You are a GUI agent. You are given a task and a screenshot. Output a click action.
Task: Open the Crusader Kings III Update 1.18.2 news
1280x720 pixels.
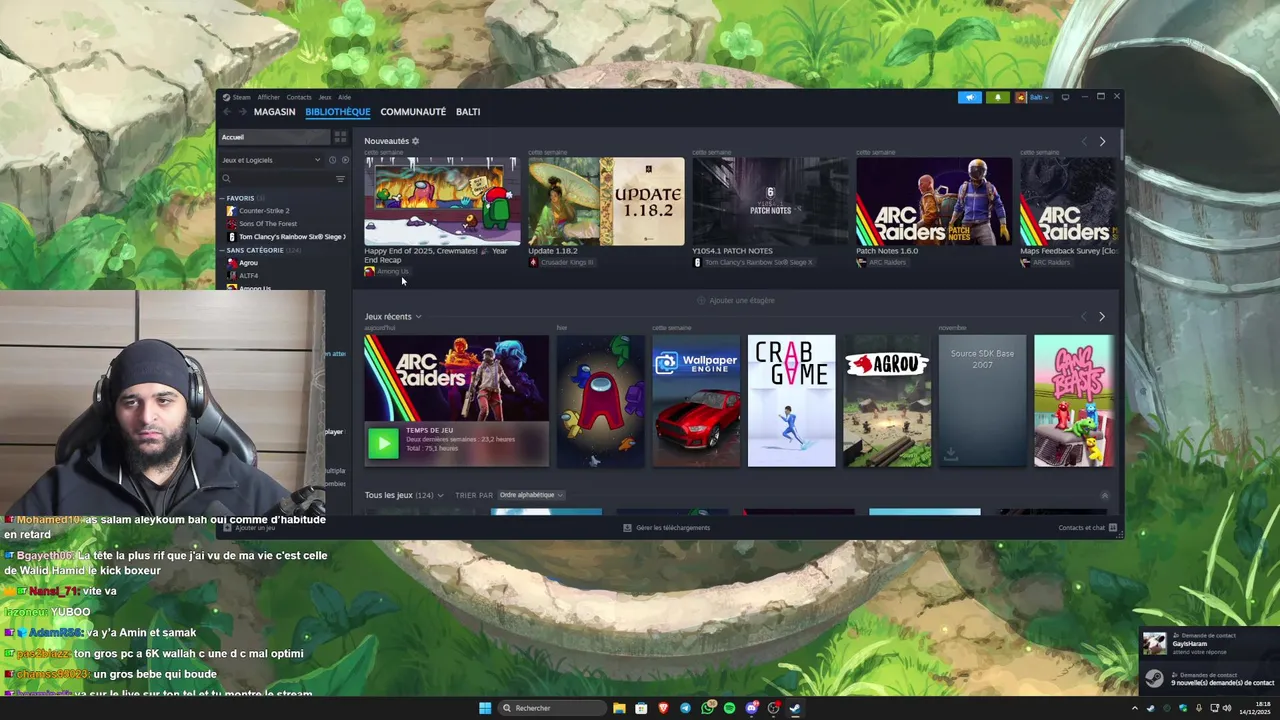point(606,201)
